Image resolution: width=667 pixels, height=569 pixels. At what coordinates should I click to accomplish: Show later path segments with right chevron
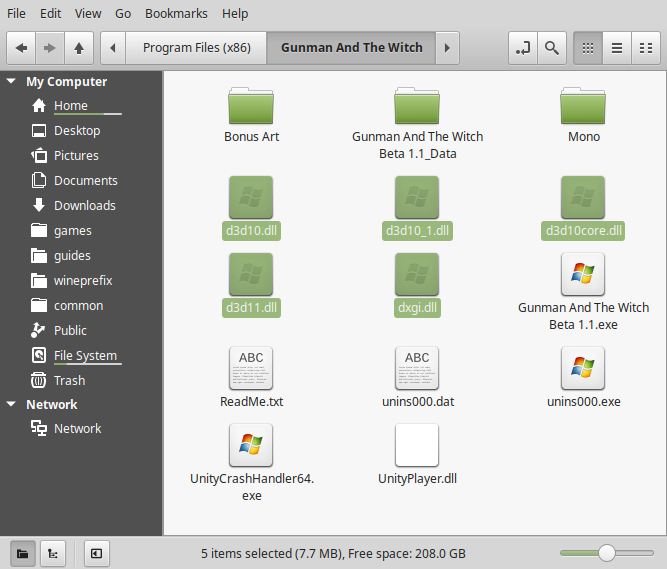[x=447, y=48]
